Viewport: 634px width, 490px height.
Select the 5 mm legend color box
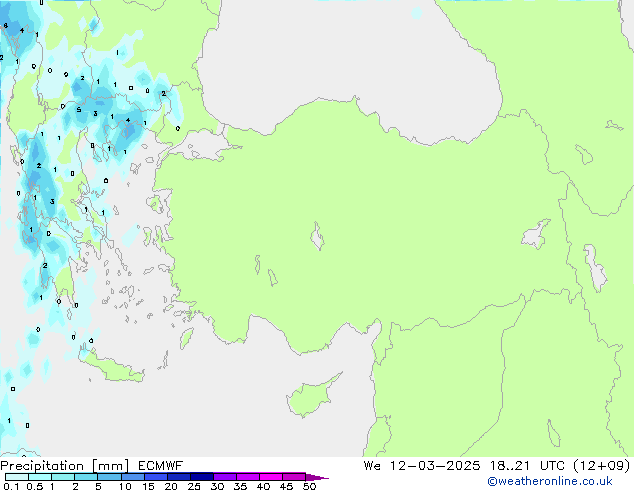(x=109, y=477)
